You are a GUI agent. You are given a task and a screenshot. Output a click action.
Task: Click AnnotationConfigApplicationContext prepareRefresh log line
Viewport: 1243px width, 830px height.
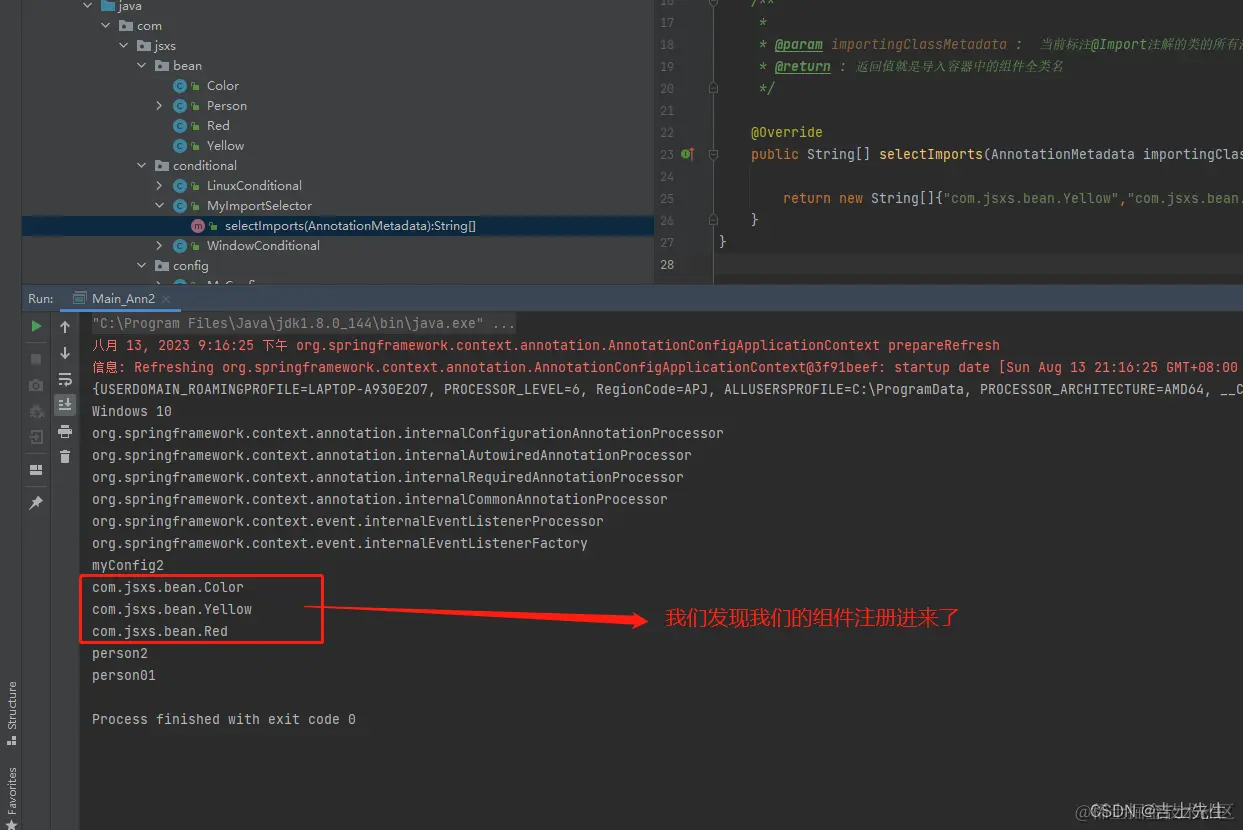(546, 345)
